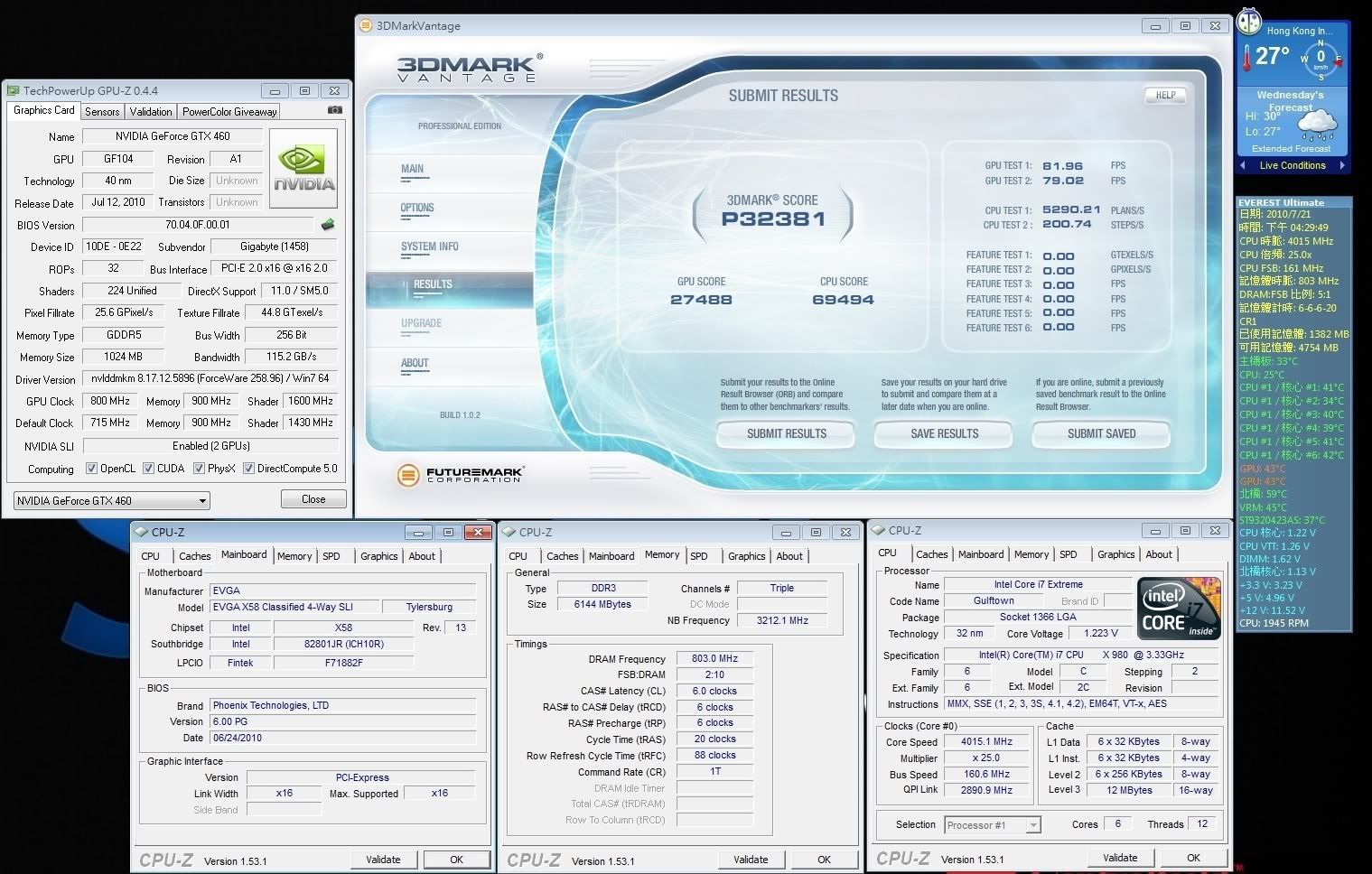
Task: Click the weather gadget right arrow
Action: (1342, 165)
